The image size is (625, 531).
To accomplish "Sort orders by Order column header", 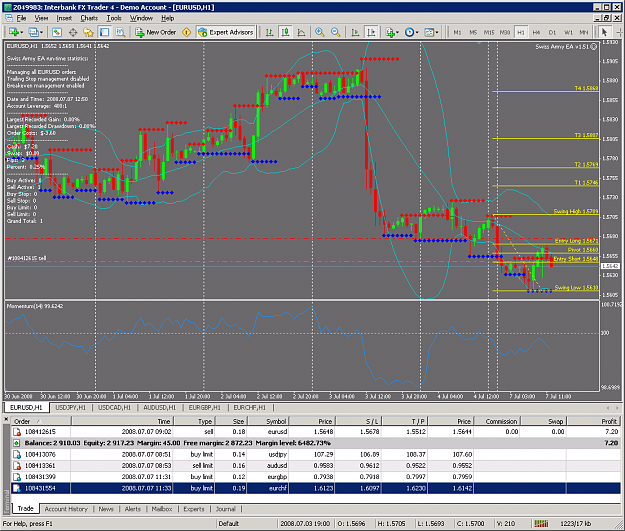I will [x=41, y=421].
